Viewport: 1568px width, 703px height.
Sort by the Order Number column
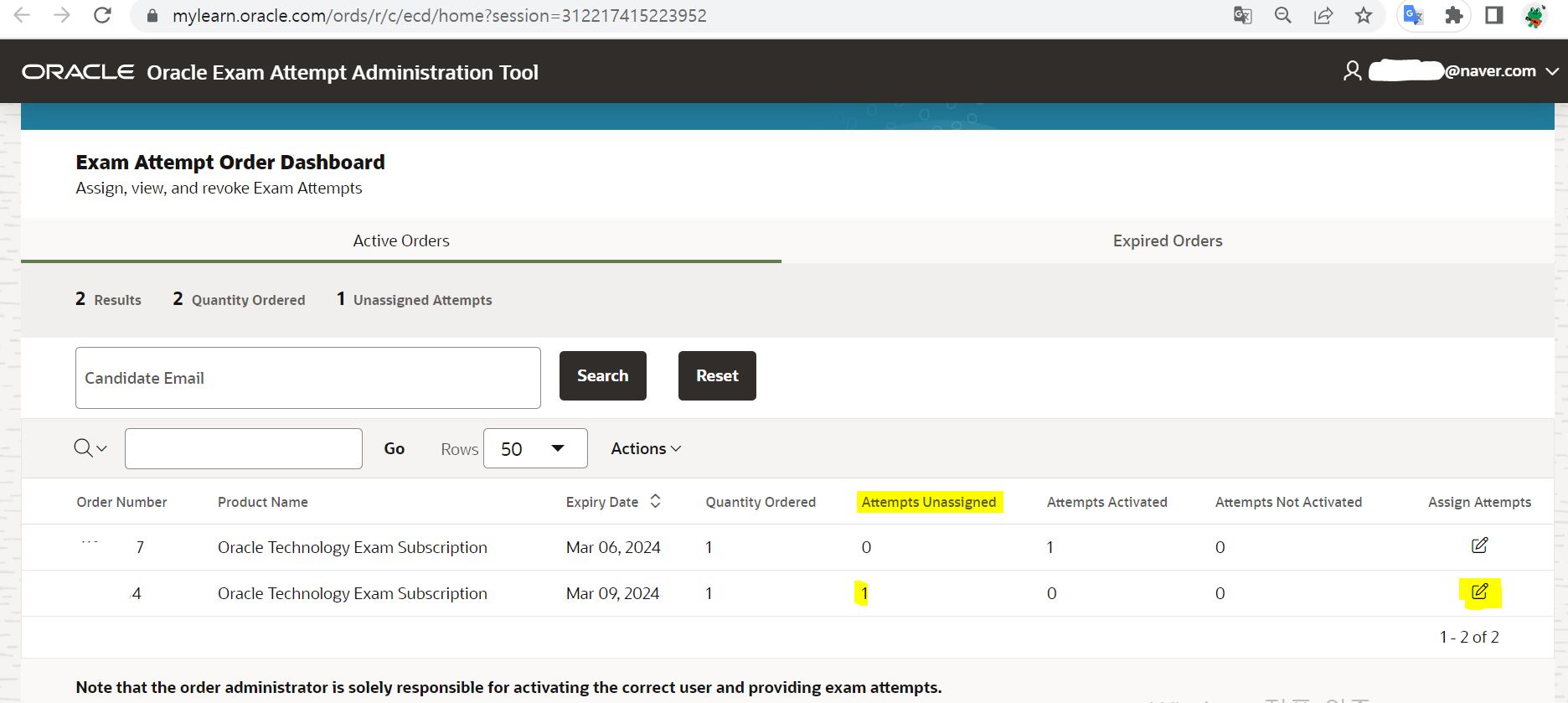coord(121,502)
